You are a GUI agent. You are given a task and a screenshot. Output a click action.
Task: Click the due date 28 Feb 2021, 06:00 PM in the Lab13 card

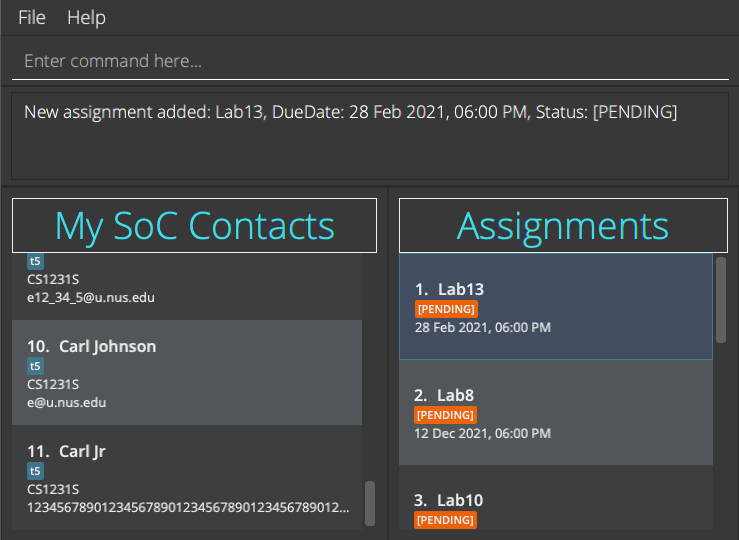click(483, 327)
